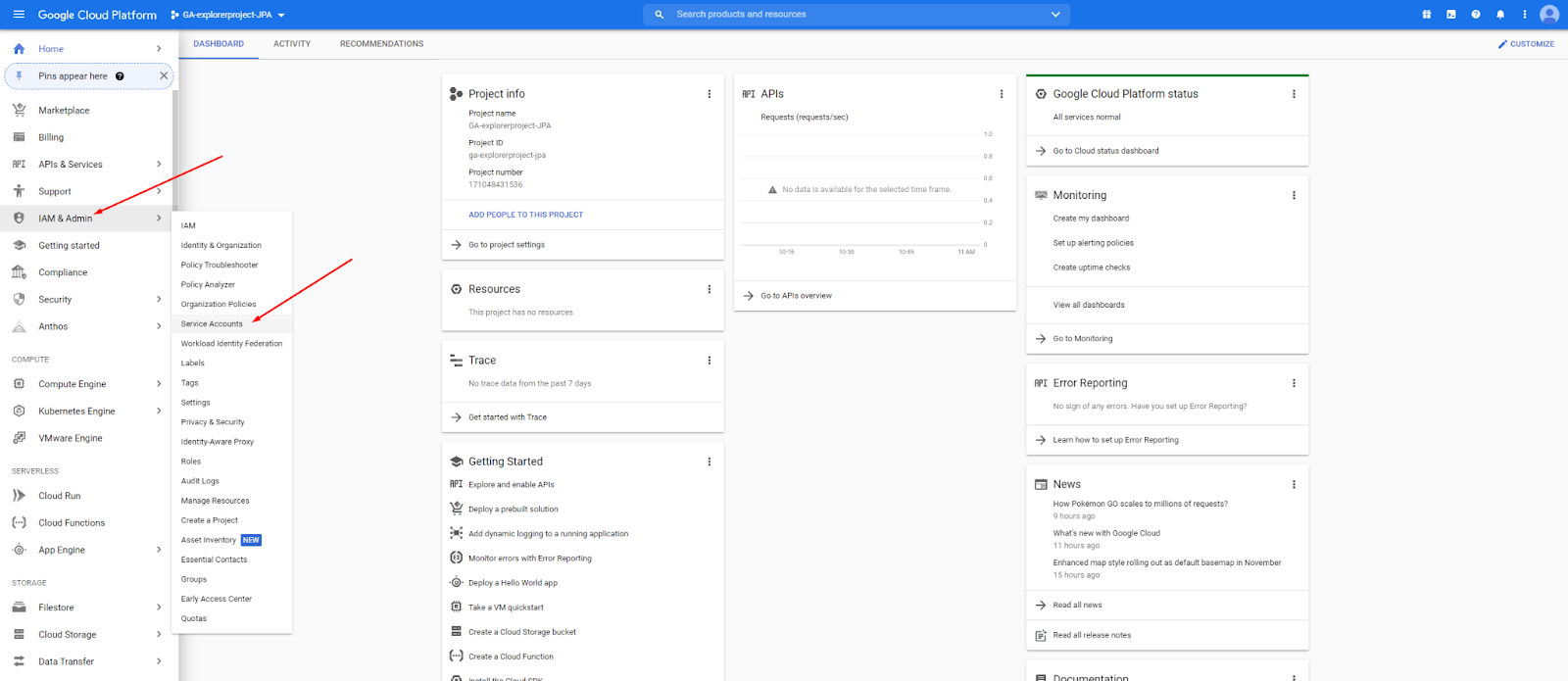Screen dimensions: 1568x681
Task: Open the help question mark icon
Action: tap(1475, 15)
